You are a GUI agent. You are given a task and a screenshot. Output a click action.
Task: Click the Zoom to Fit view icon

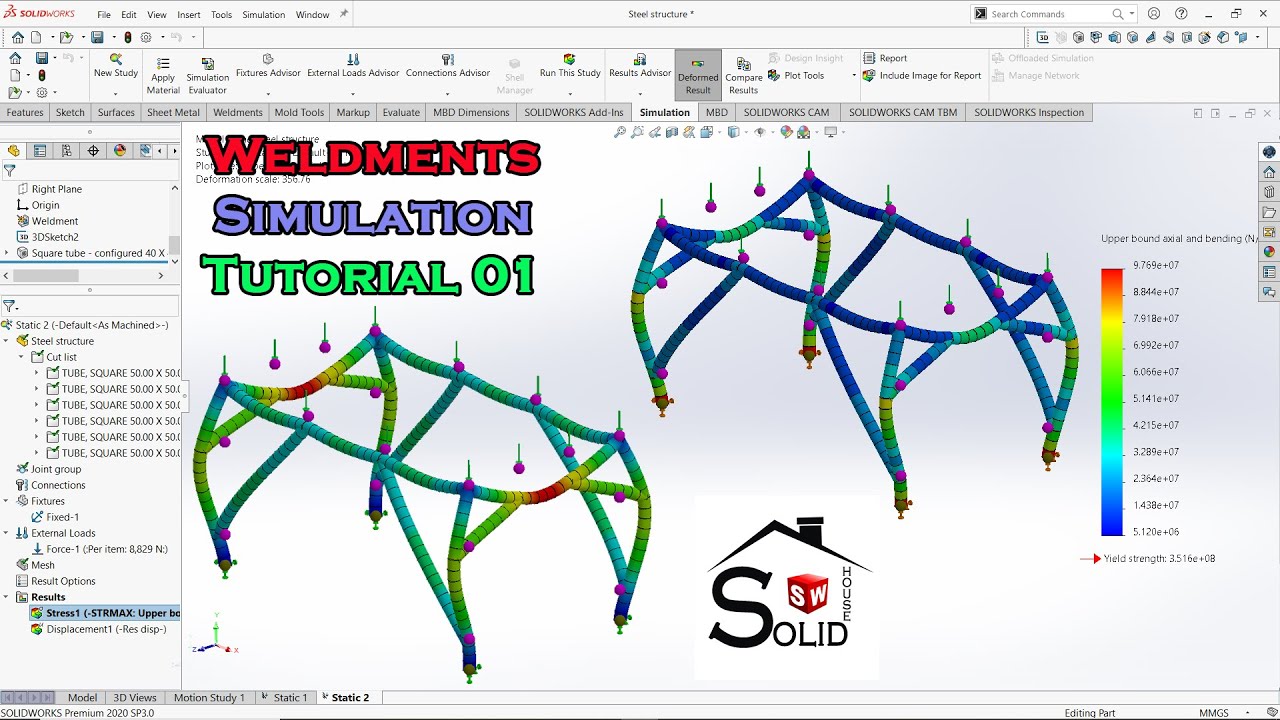620,132
